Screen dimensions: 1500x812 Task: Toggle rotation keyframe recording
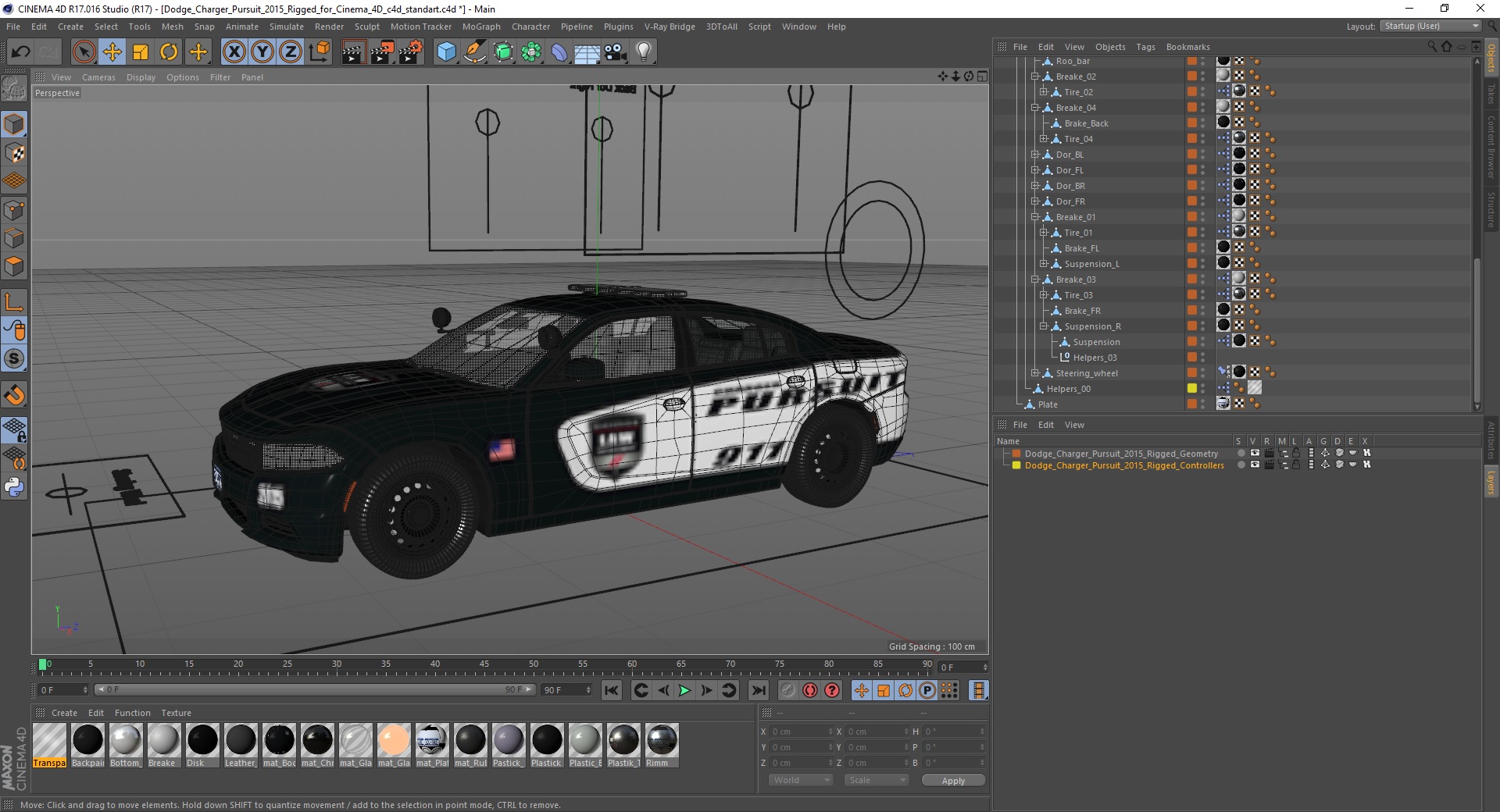(905, 690)
